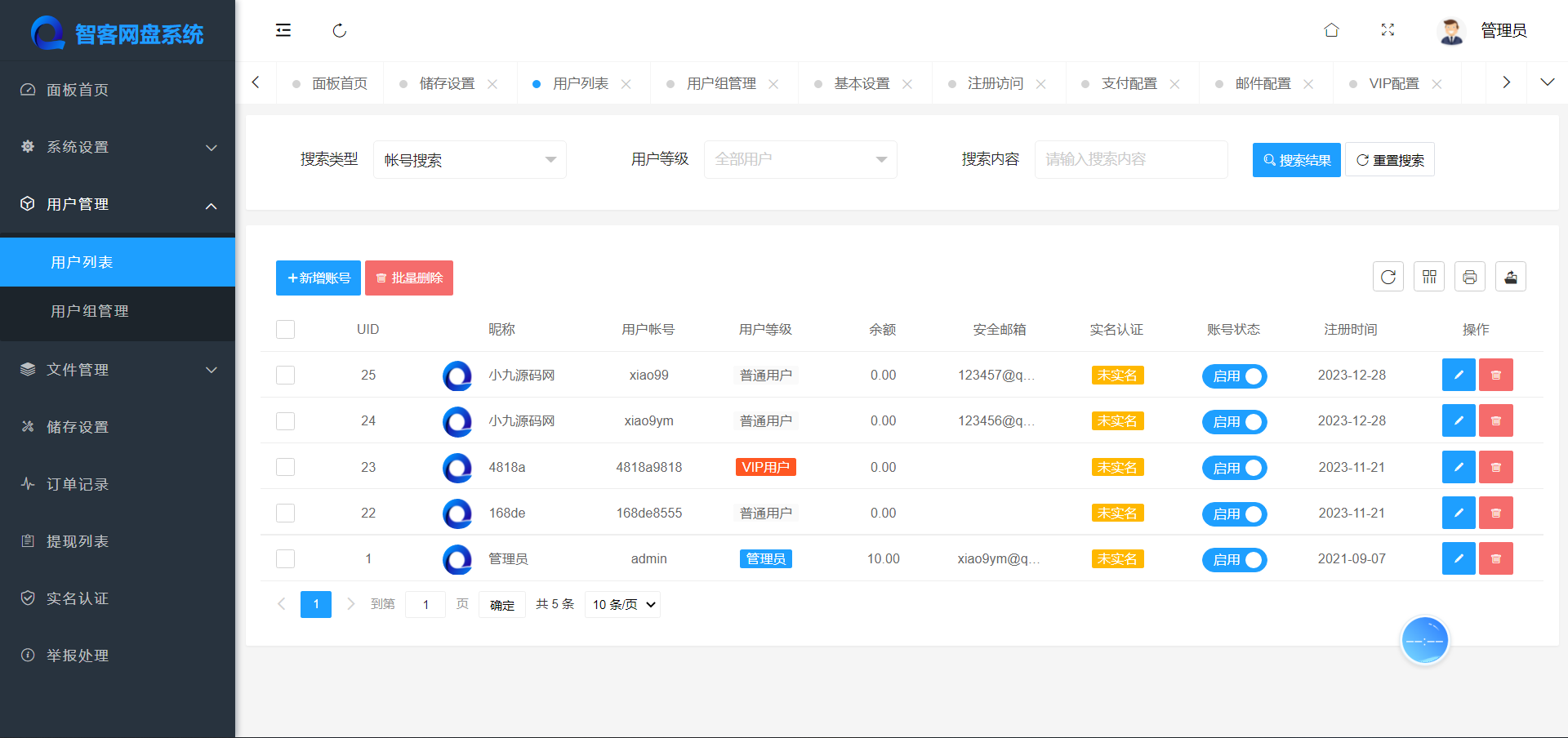The image size is (1568, 738).
Task: Open the 10 条/页 page size dropdown
Action: point(622,604)
